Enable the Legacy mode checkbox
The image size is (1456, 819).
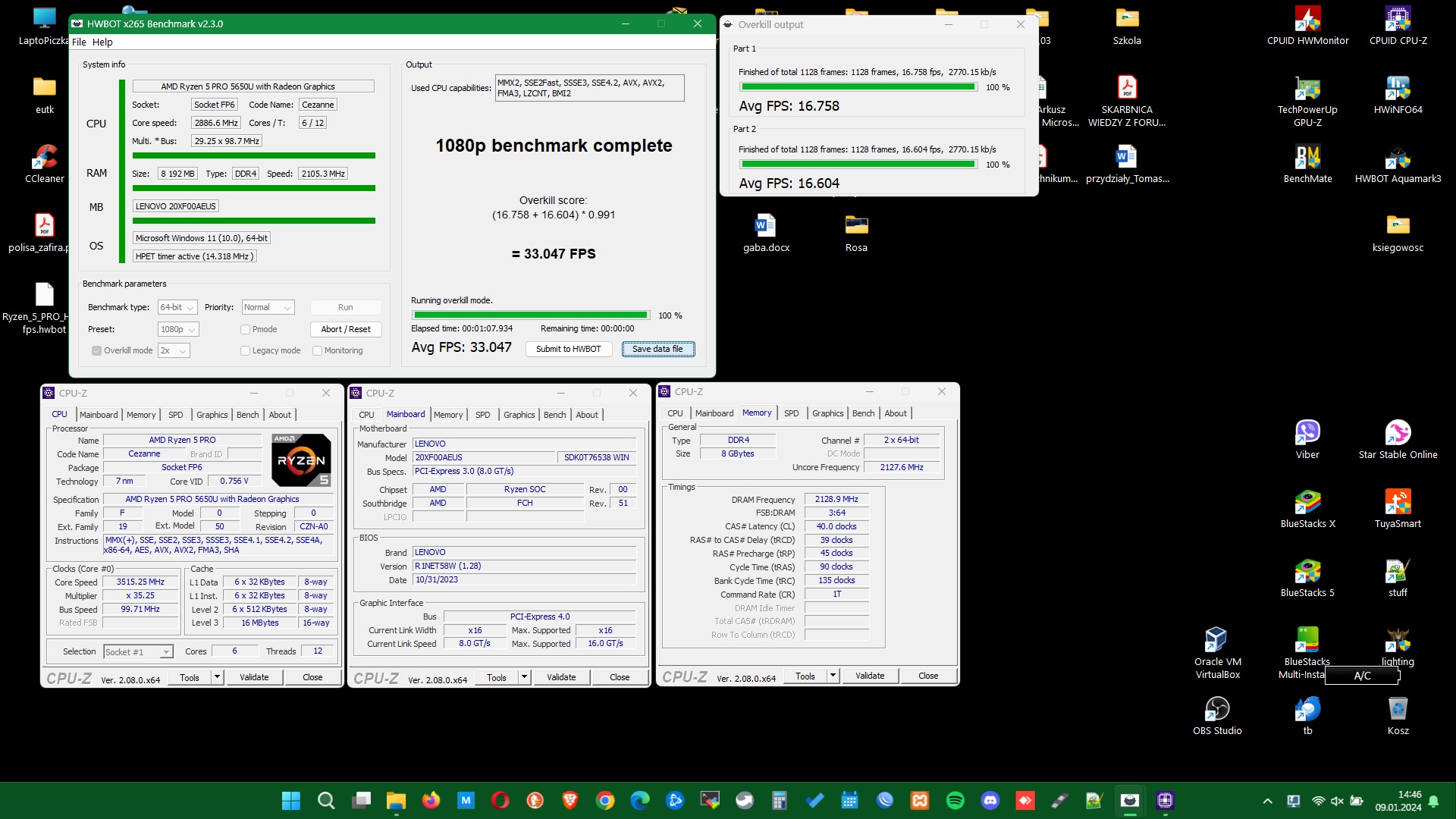coord(245,350)
